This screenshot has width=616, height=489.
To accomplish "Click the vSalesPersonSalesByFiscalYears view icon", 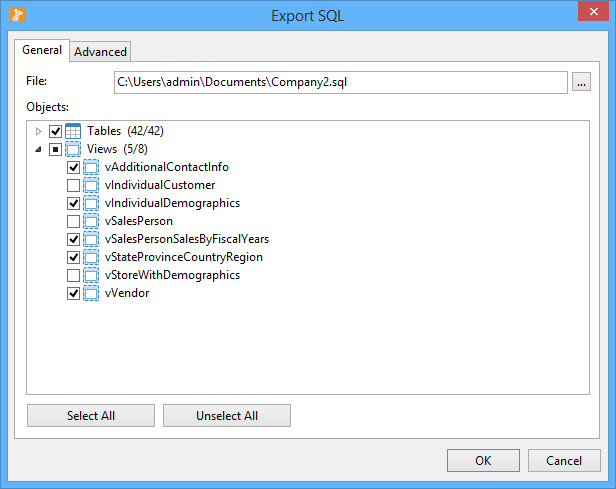I will tap(91, 239).
